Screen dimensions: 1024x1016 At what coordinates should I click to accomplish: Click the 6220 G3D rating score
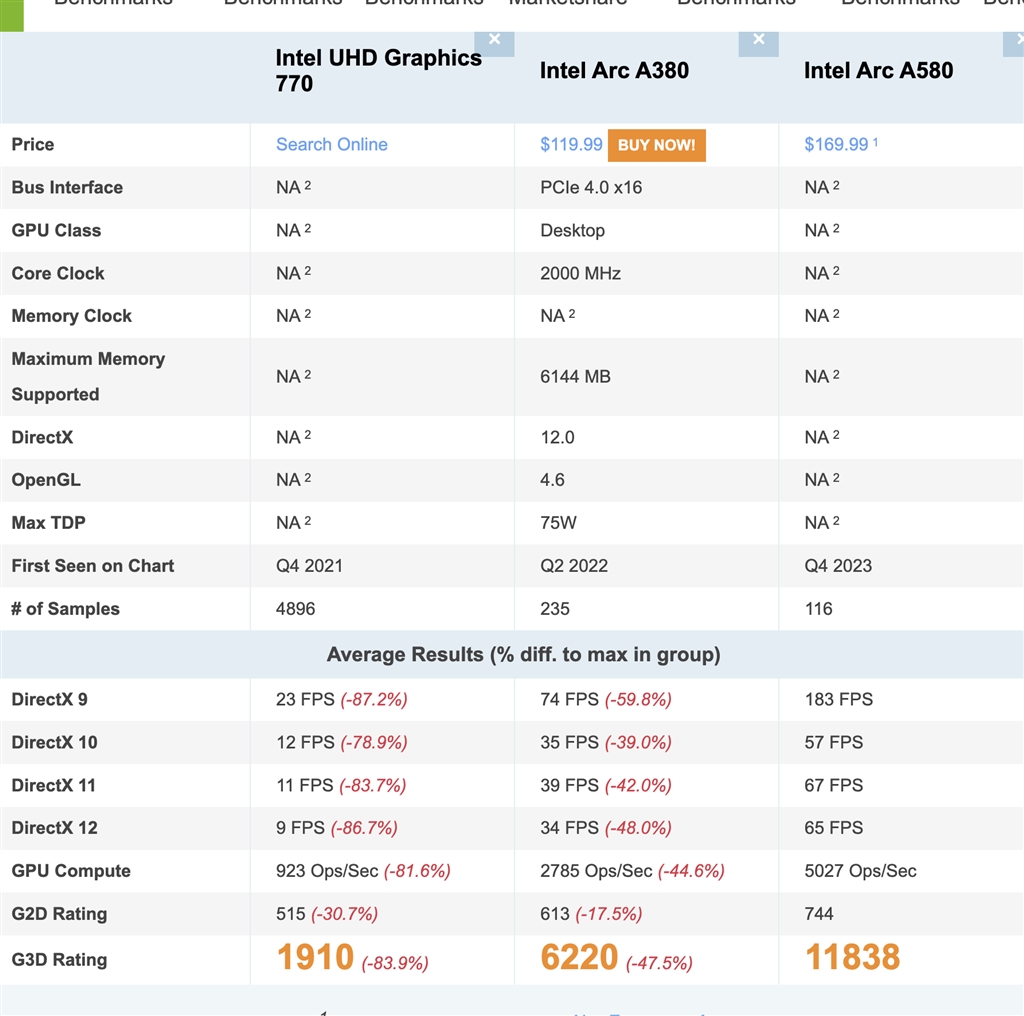pos(579,957)
